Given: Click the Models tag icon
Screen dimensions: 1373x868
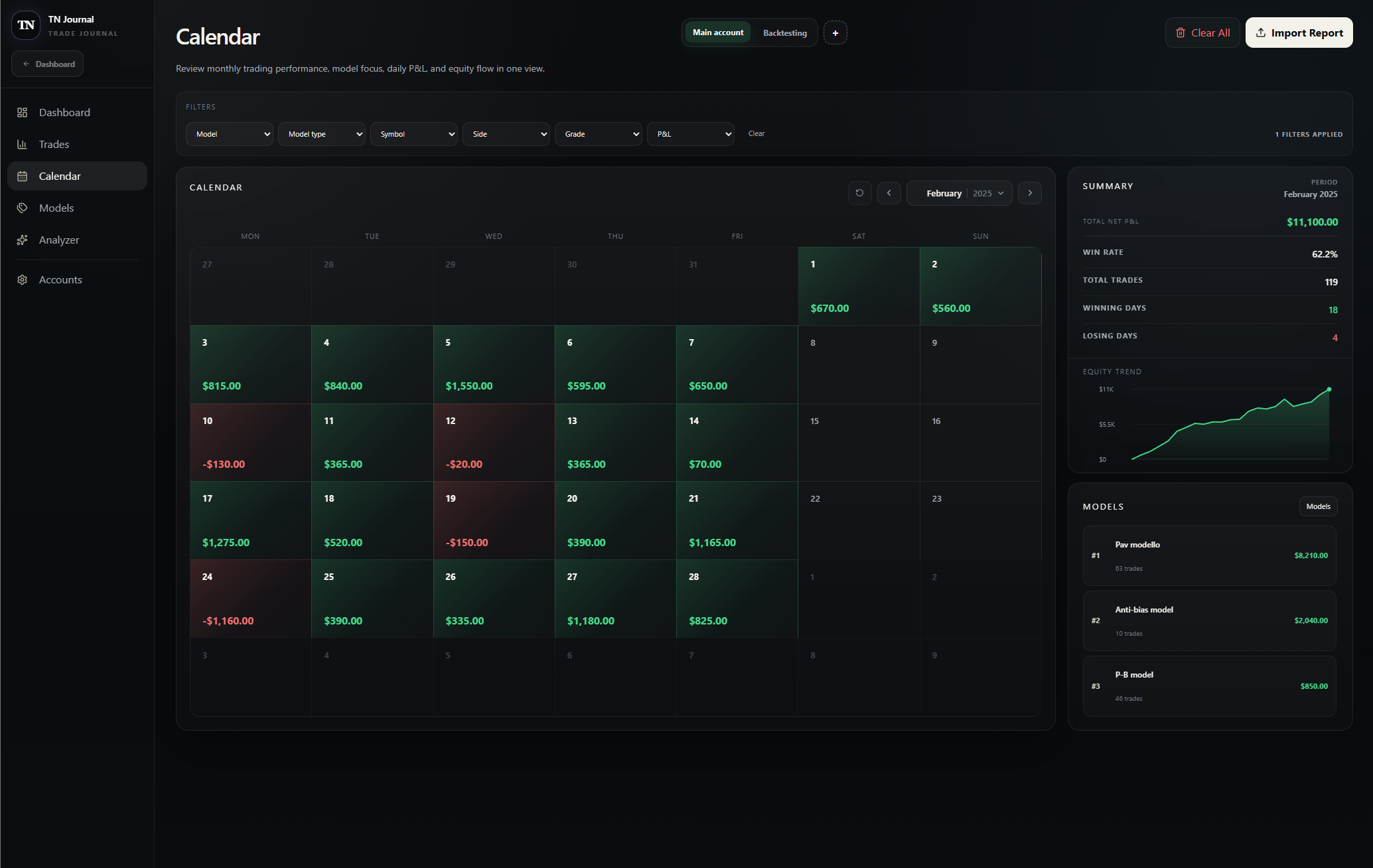Looking at the screenshot, I should [22, 208].
